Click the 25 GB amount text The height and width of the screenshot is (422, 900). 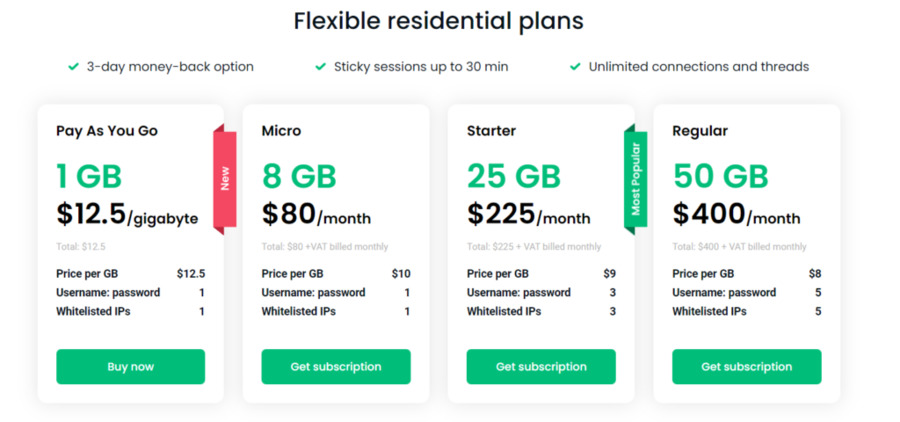tap(514, 176)
